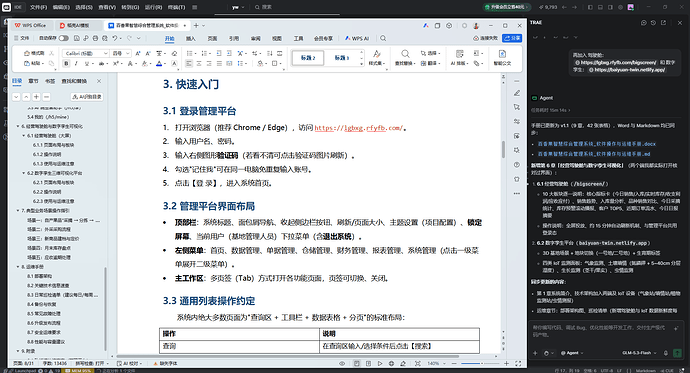
Task: Switch to the 插入 Insert ribbon tab
Action: coord(191,39)
